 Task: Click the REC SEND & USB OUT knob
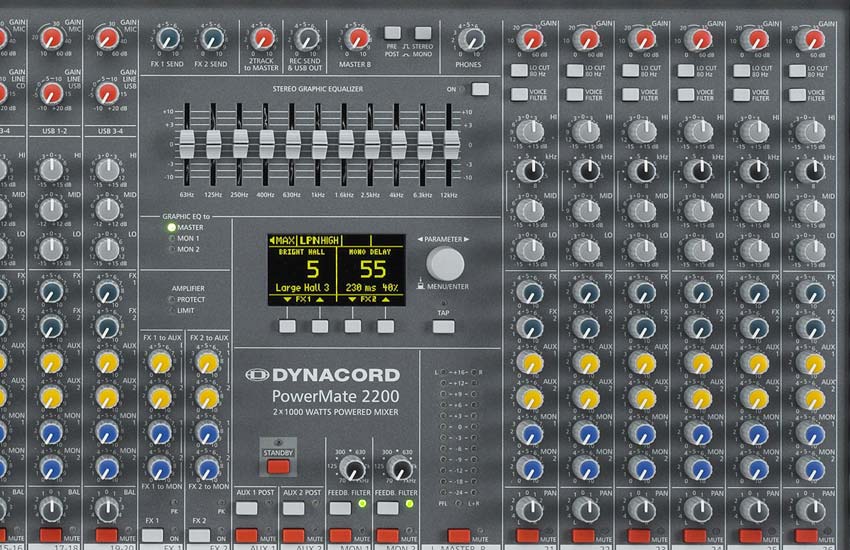click(307, 38)
